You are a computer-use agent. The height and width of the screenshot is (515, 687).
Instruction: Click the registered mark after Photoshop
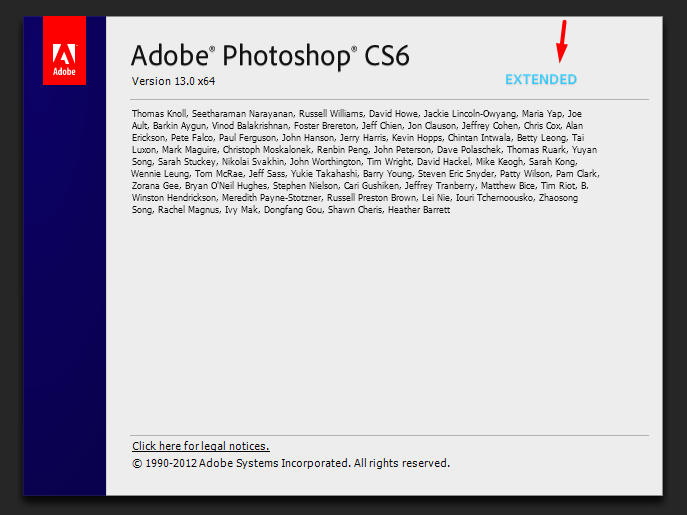point(354,48)
